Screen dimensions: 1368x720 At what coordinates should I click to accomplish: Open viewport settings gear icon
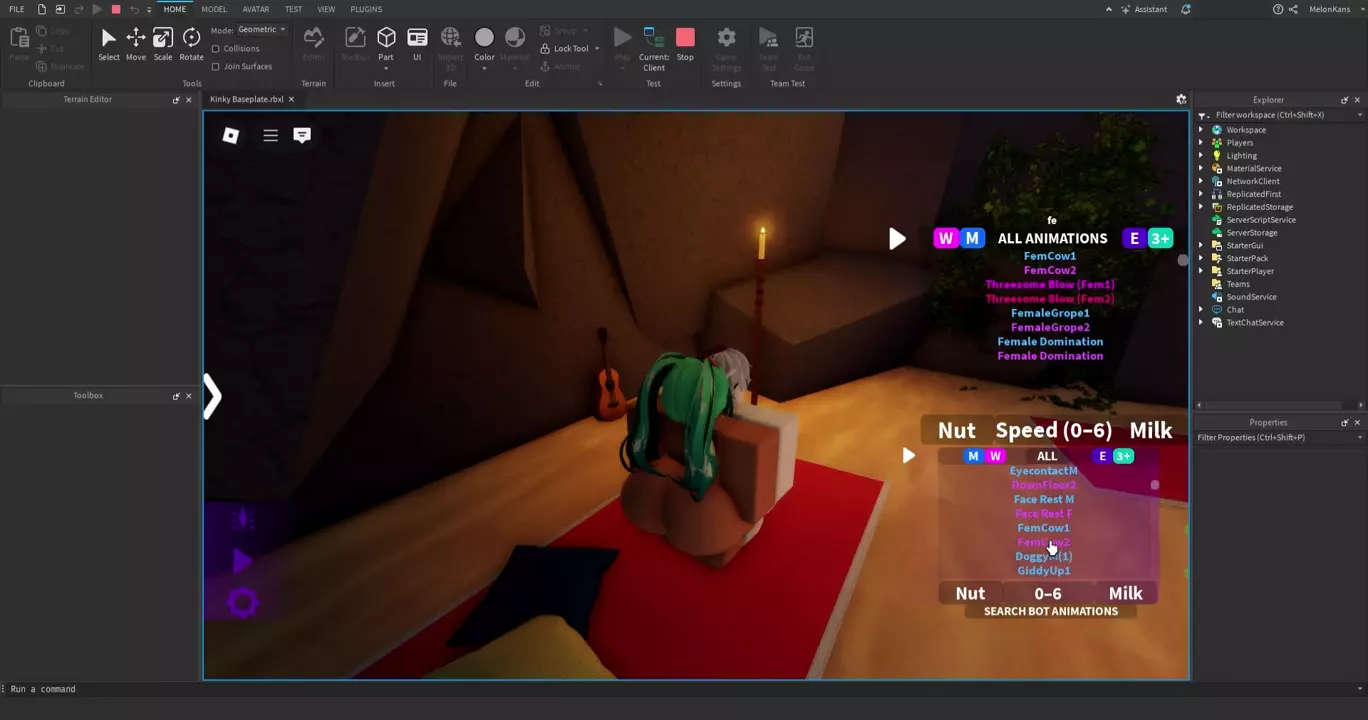click(1181, 99)
